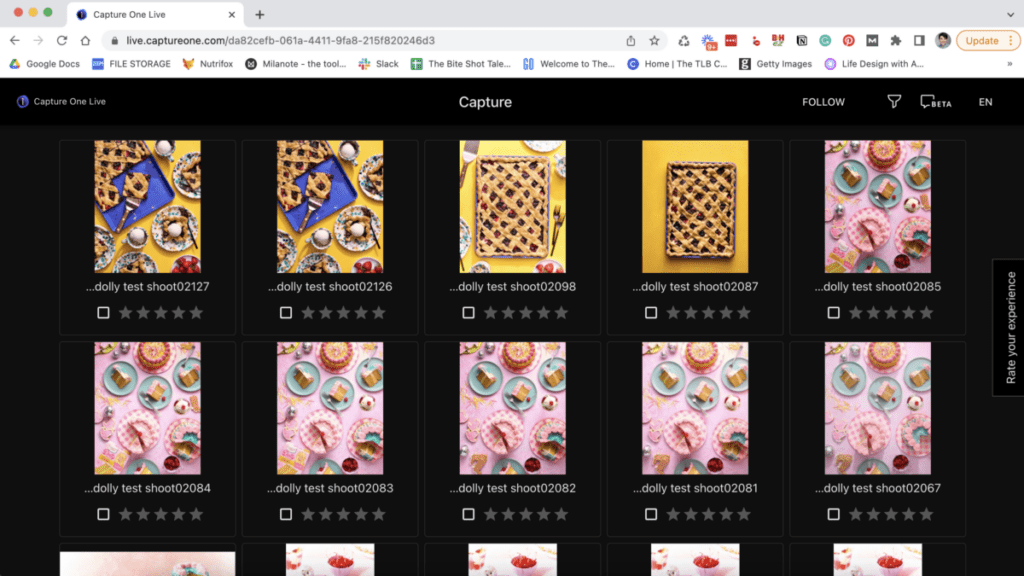Open the Chrome three-dot menu on Update
The width and height of the screenshot is (1024, 576).
point(1011,40)
